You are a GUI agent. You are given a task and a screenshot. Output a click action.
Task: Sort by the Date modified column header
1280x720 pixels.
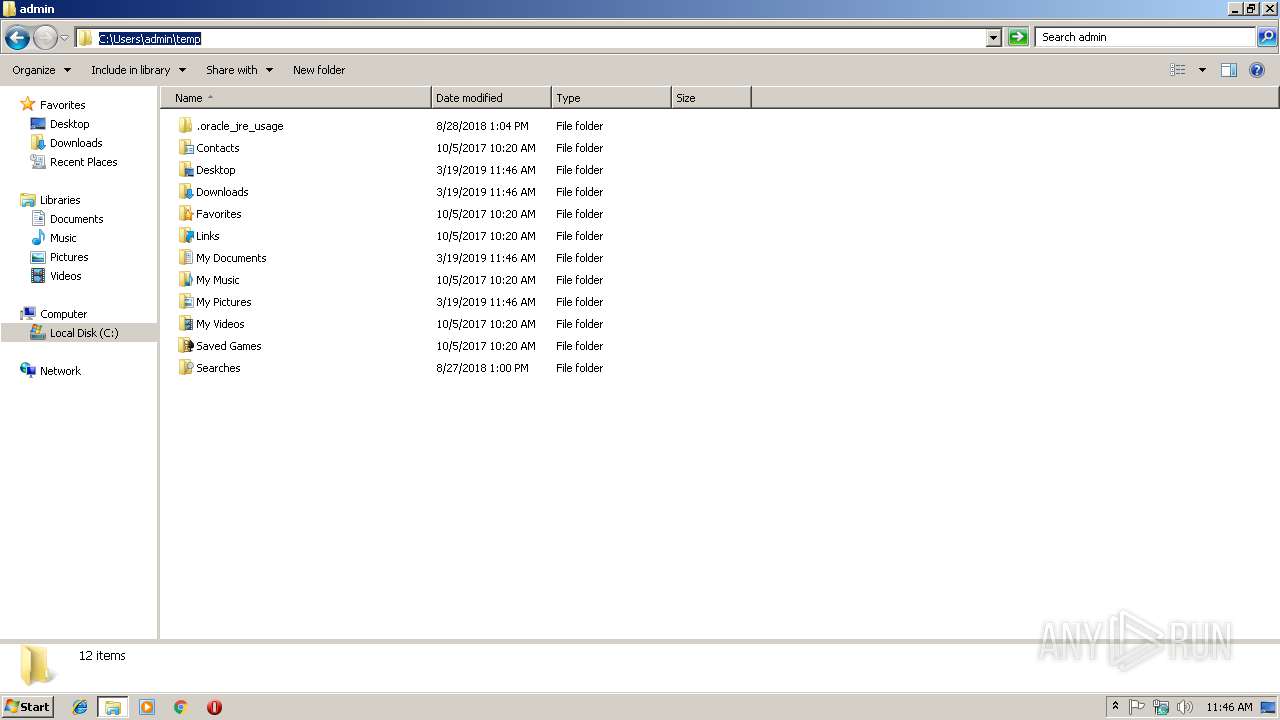point(491,98)
